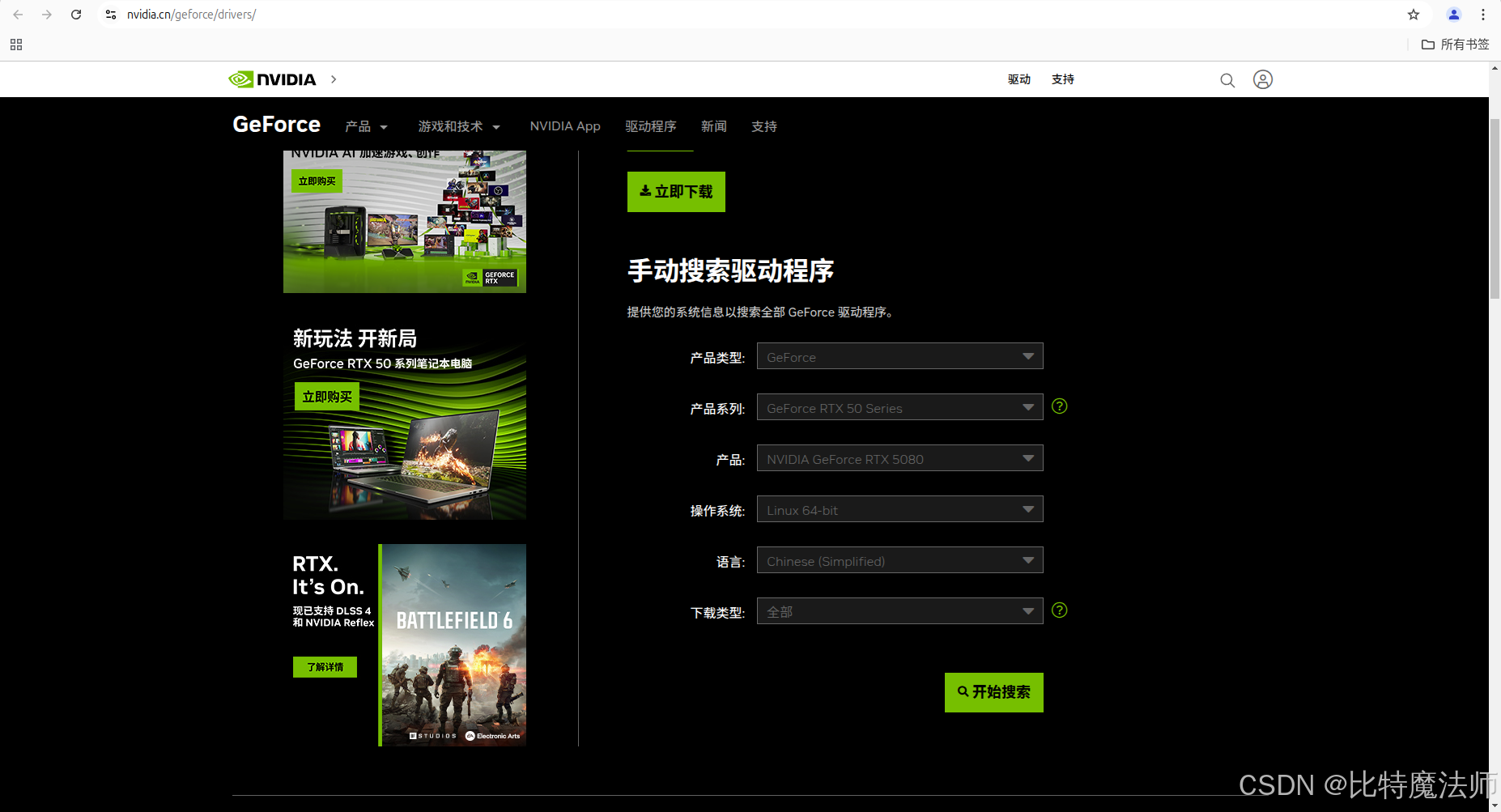Open the 操作系统 Linux 64-bit dropdown
This screenshot has width=1501, height=812.
(899, 509)
